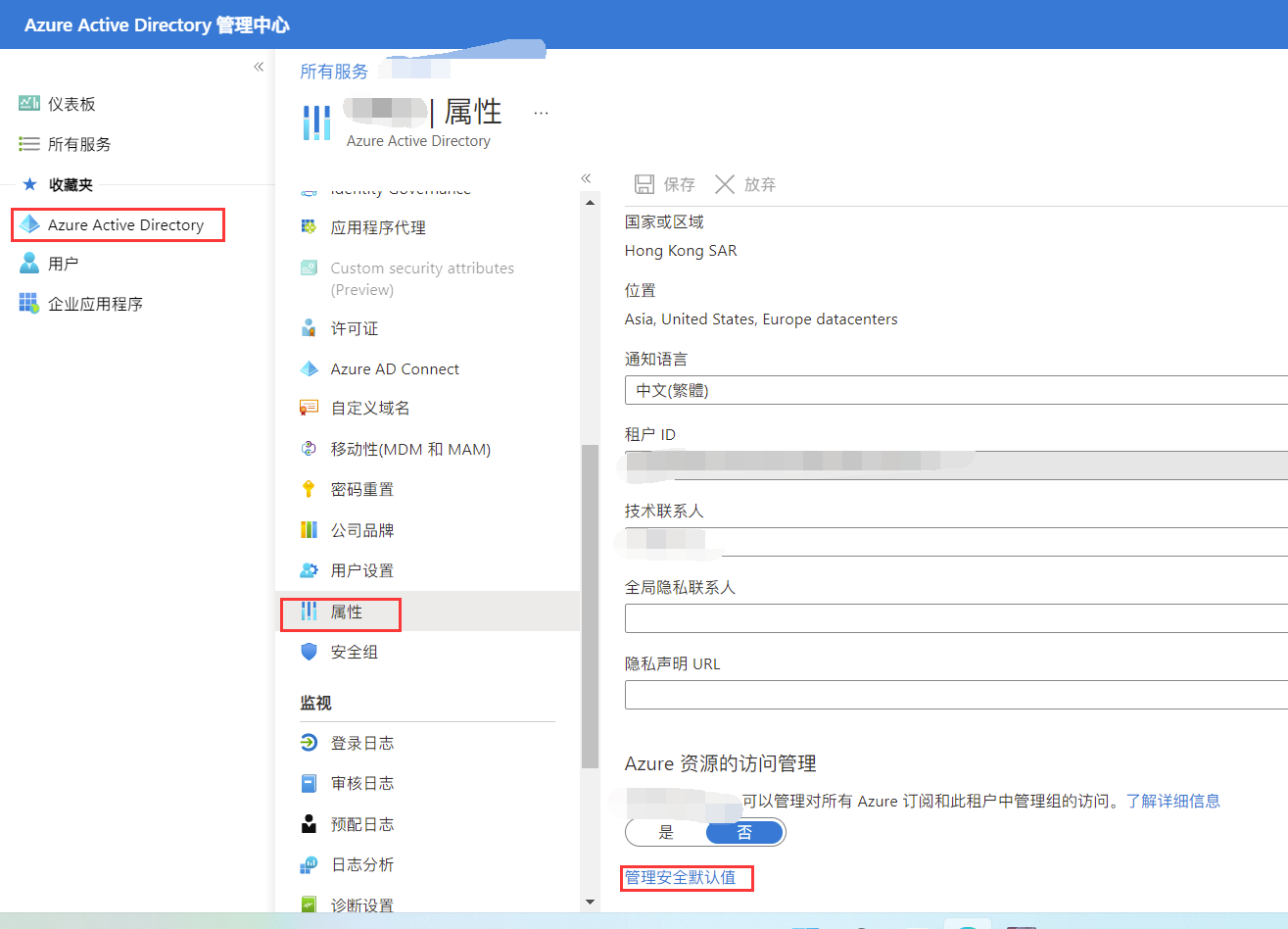Click the 日志分析 icon
Image resolution: width=1288 pixels, height=929 pixels.
pyautogui.click(x=309, y=864)
